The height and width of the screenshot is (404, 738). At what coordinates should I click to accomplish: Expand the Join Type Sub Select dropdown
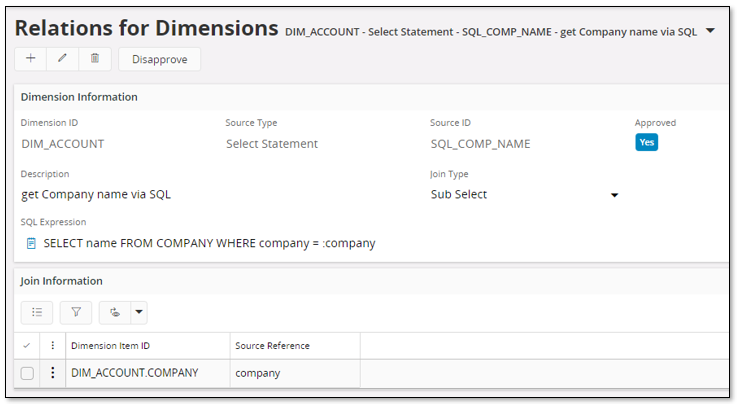(x=615, y=195)
